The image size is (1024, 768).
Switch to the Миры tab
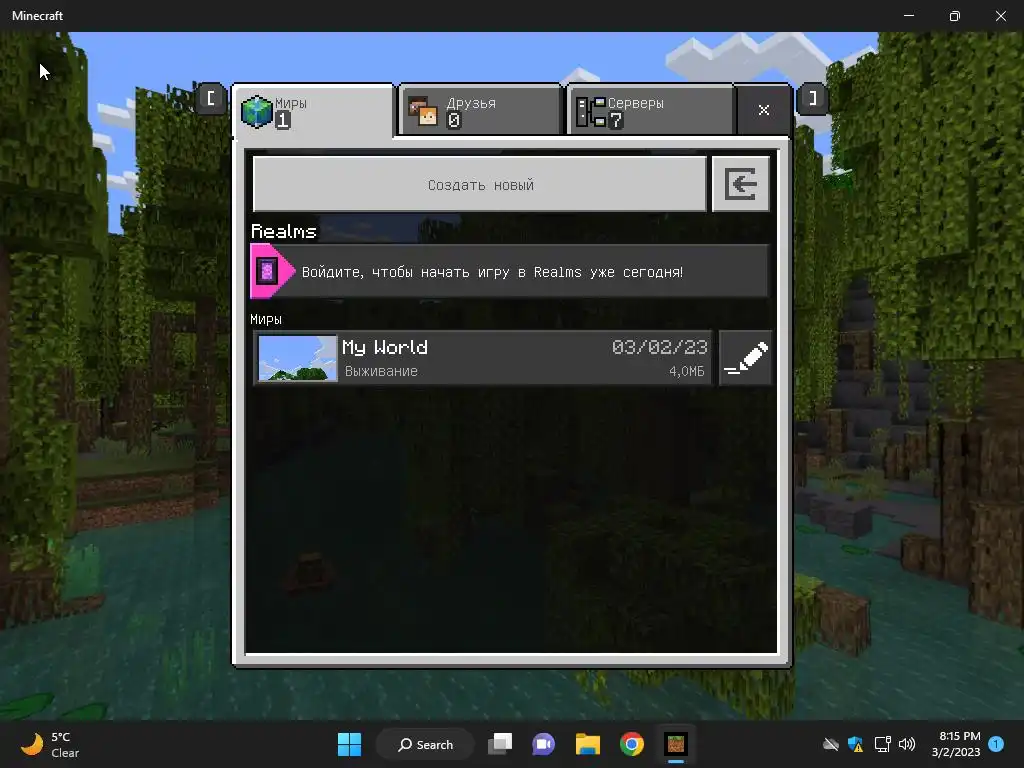pyautogui.click(x=314, y=111)
